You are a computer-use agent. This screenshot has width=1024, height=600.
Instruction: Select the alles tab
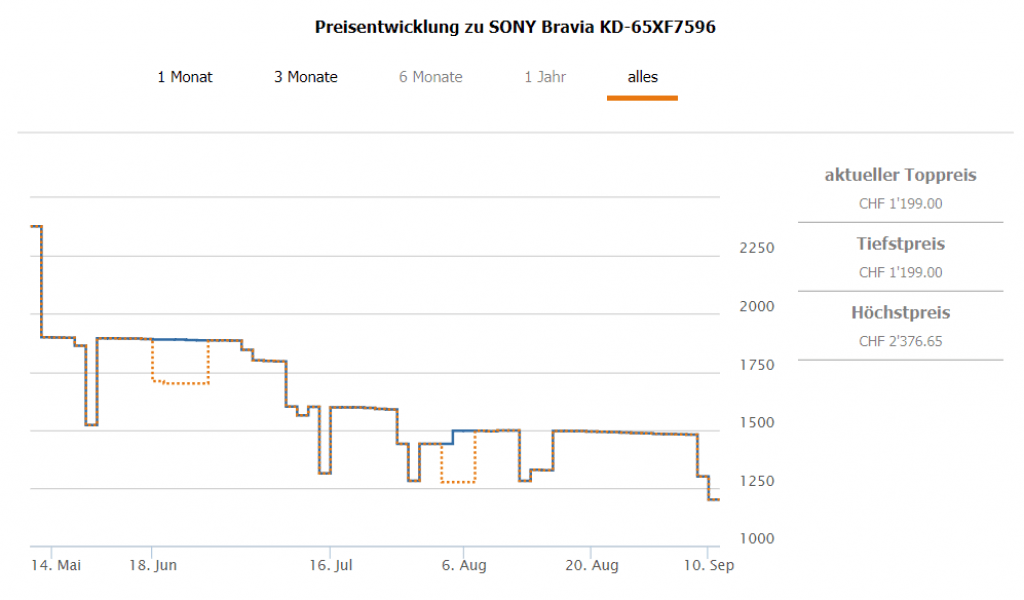pyautogui.click(x=642, y=77)
